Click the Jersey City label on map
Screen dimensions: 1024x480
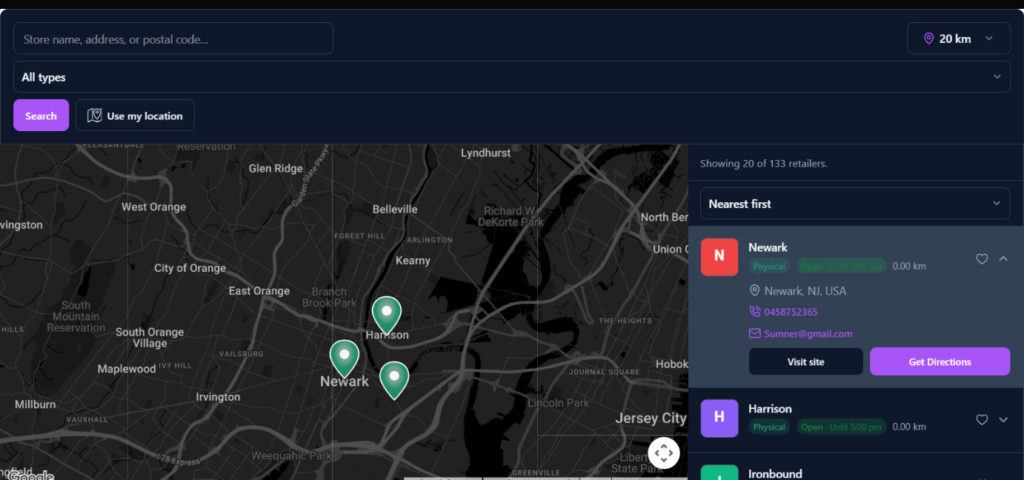pyautogui.click(x=650, y=418)
